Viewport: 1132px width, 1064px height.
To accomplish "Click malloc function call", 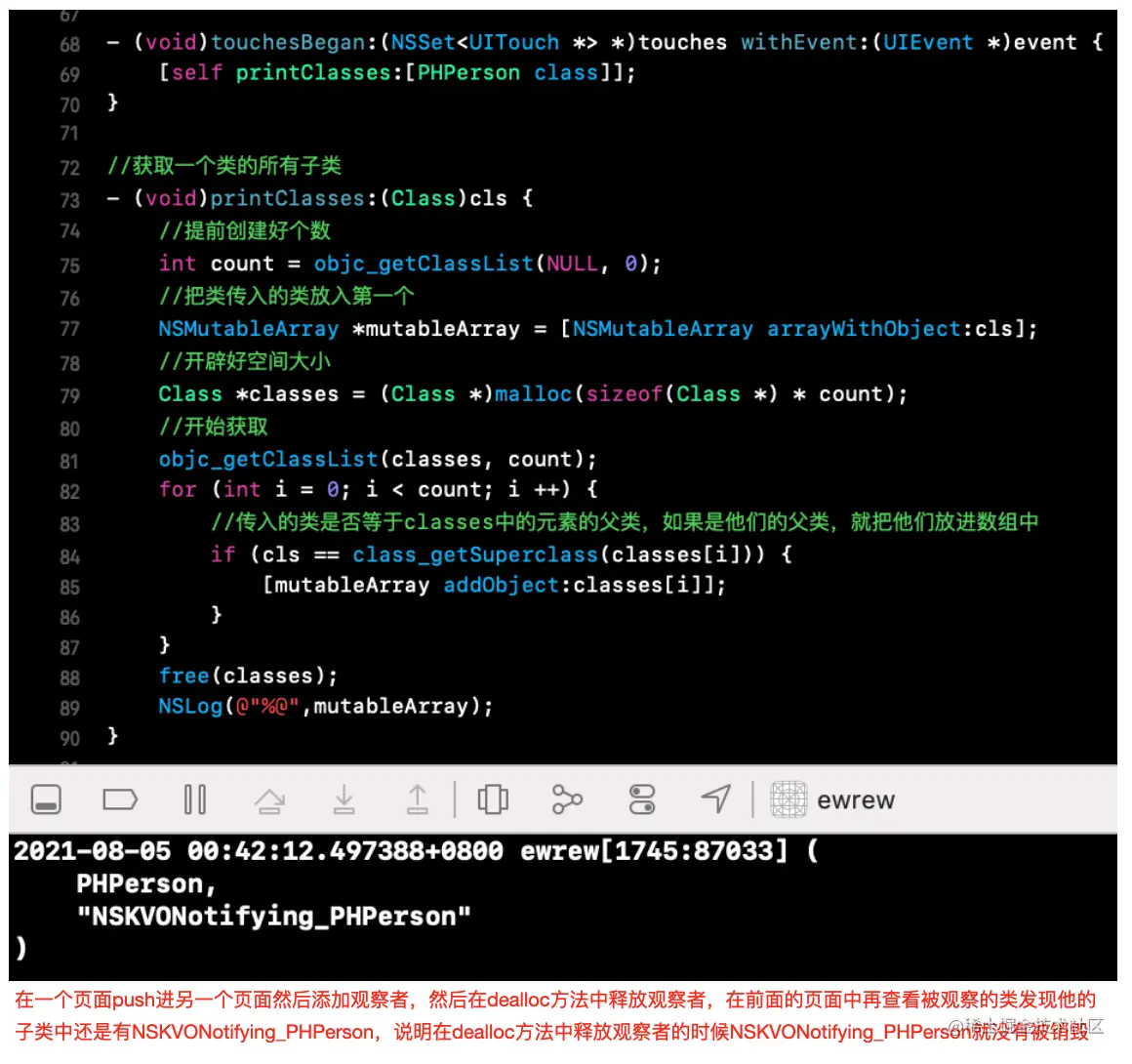I will click(533, 393).
